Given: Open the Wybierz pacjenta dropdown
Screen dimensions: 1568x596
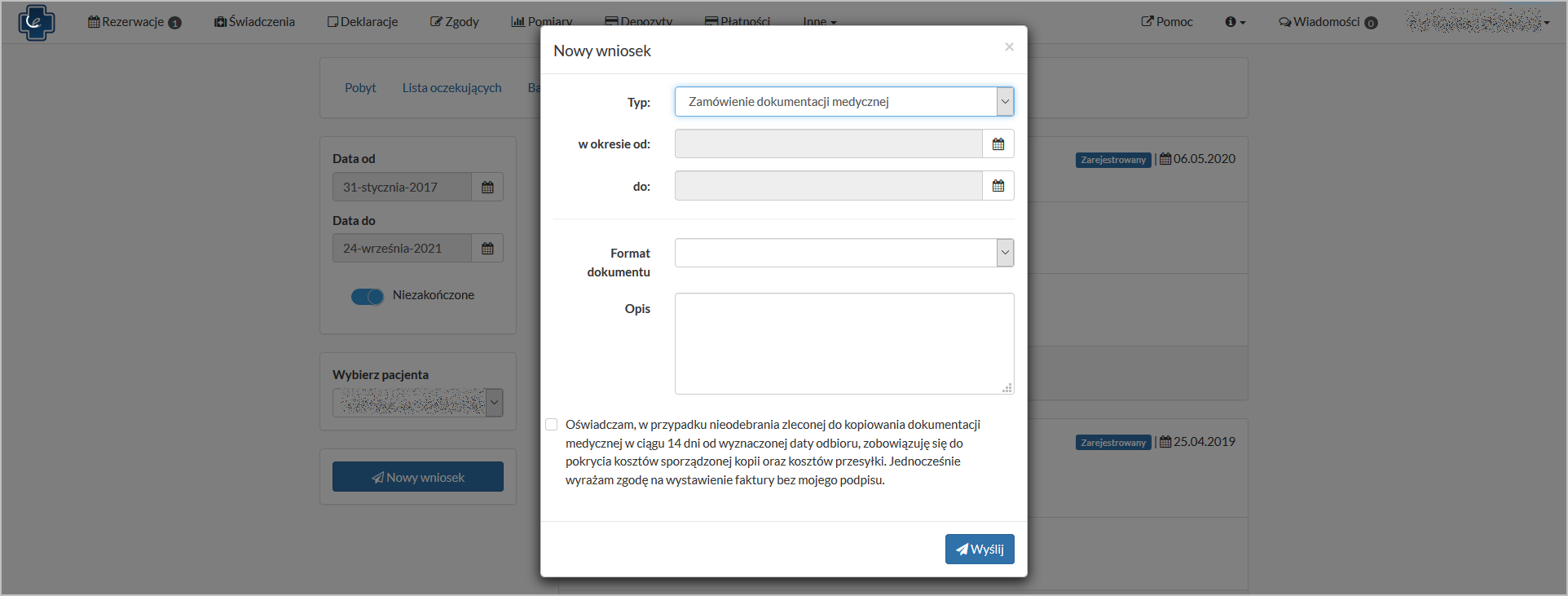Looking at the screenshot, I should pos(417,403).
